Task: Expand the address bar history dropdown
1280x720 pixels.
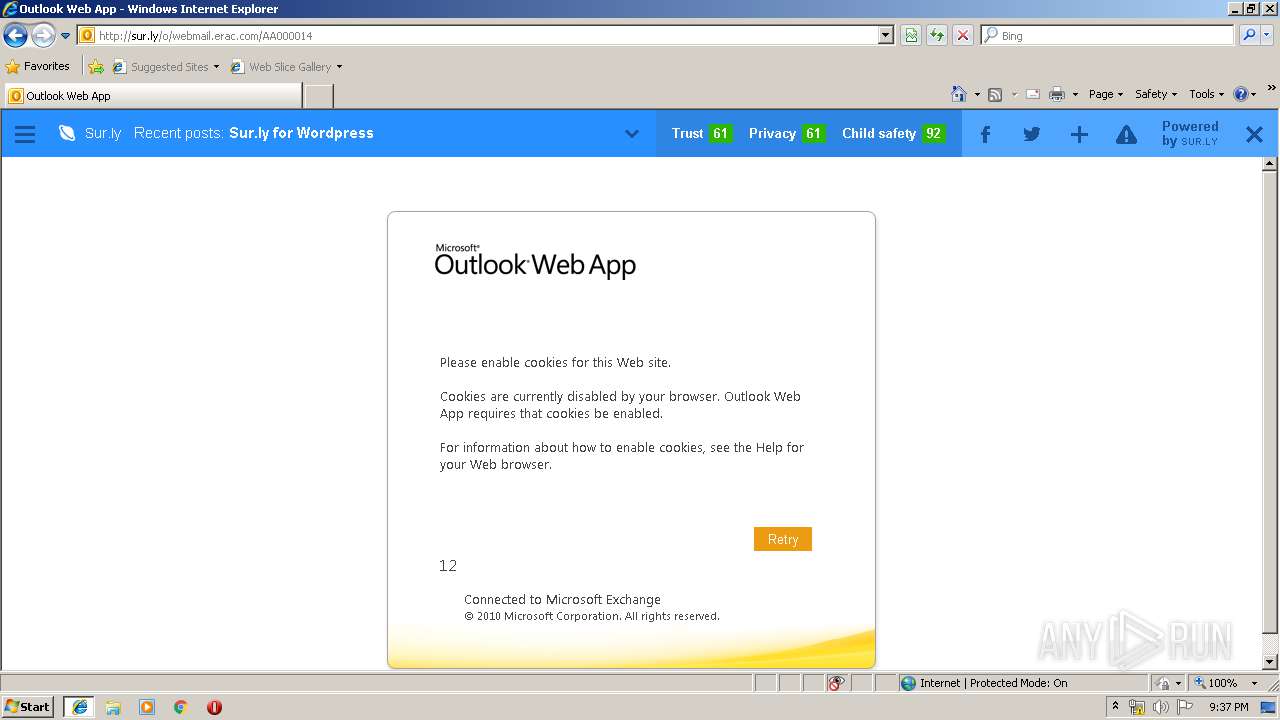Action: (x=886, y=35)
